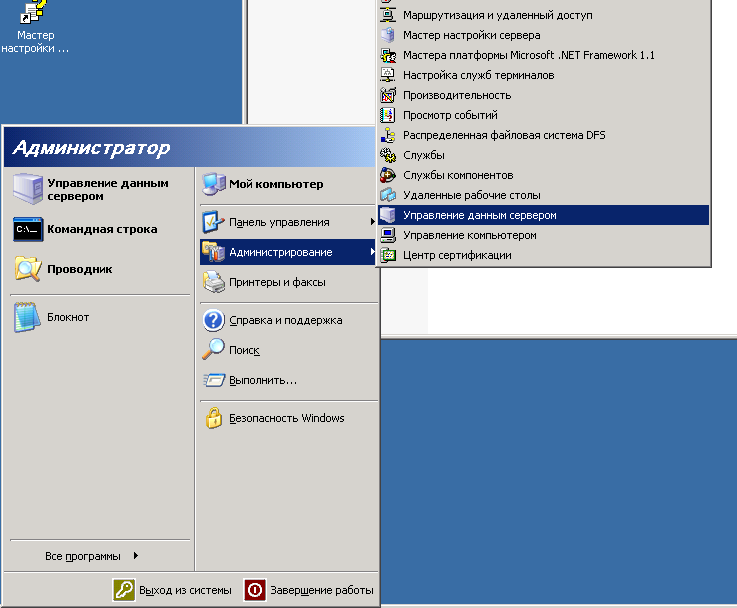737x608 pixels.
Task: Select Производительность menu entry
Action: tap(544, 95)
